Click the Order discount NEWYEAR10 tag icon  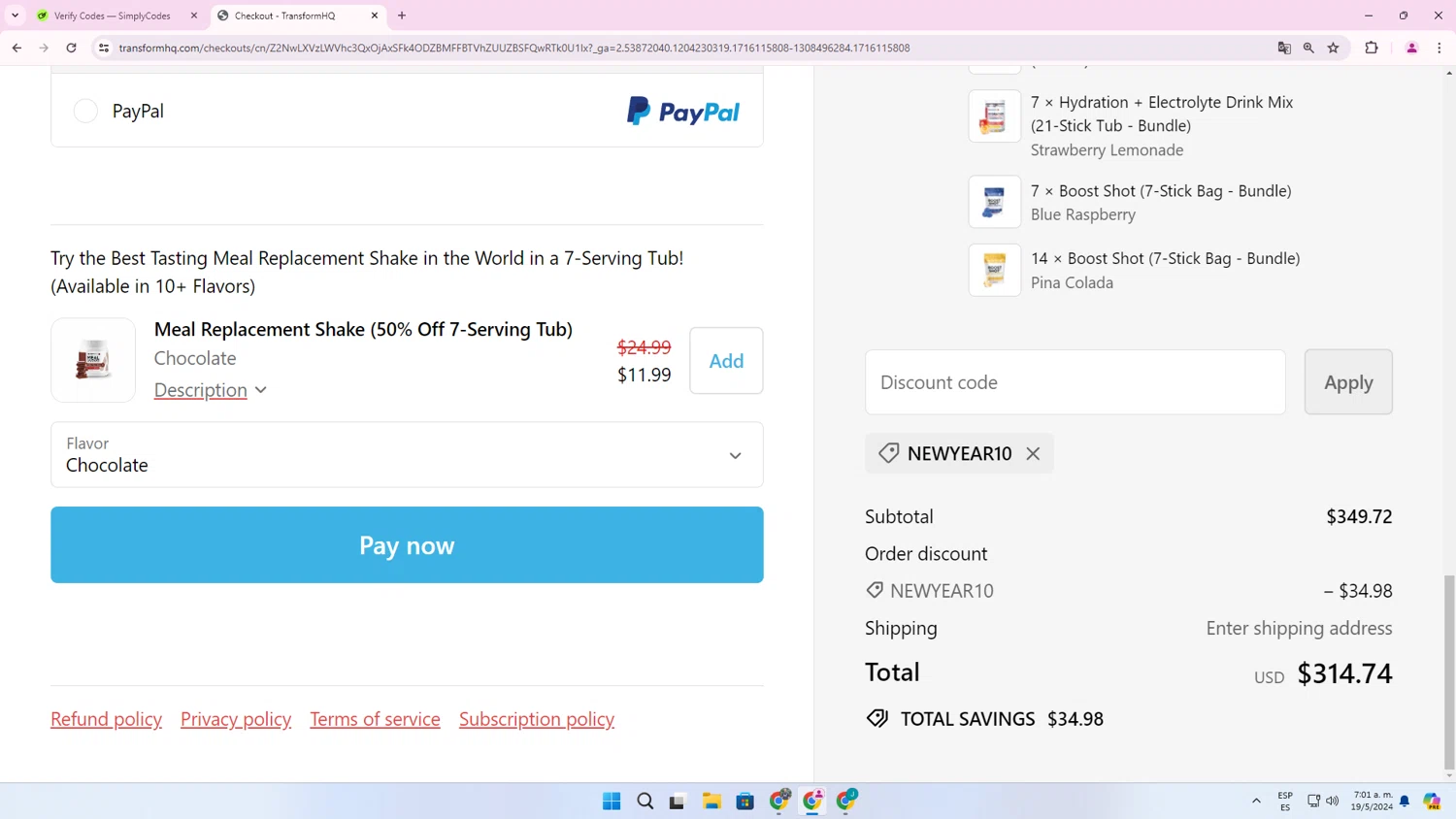point(875,590)
